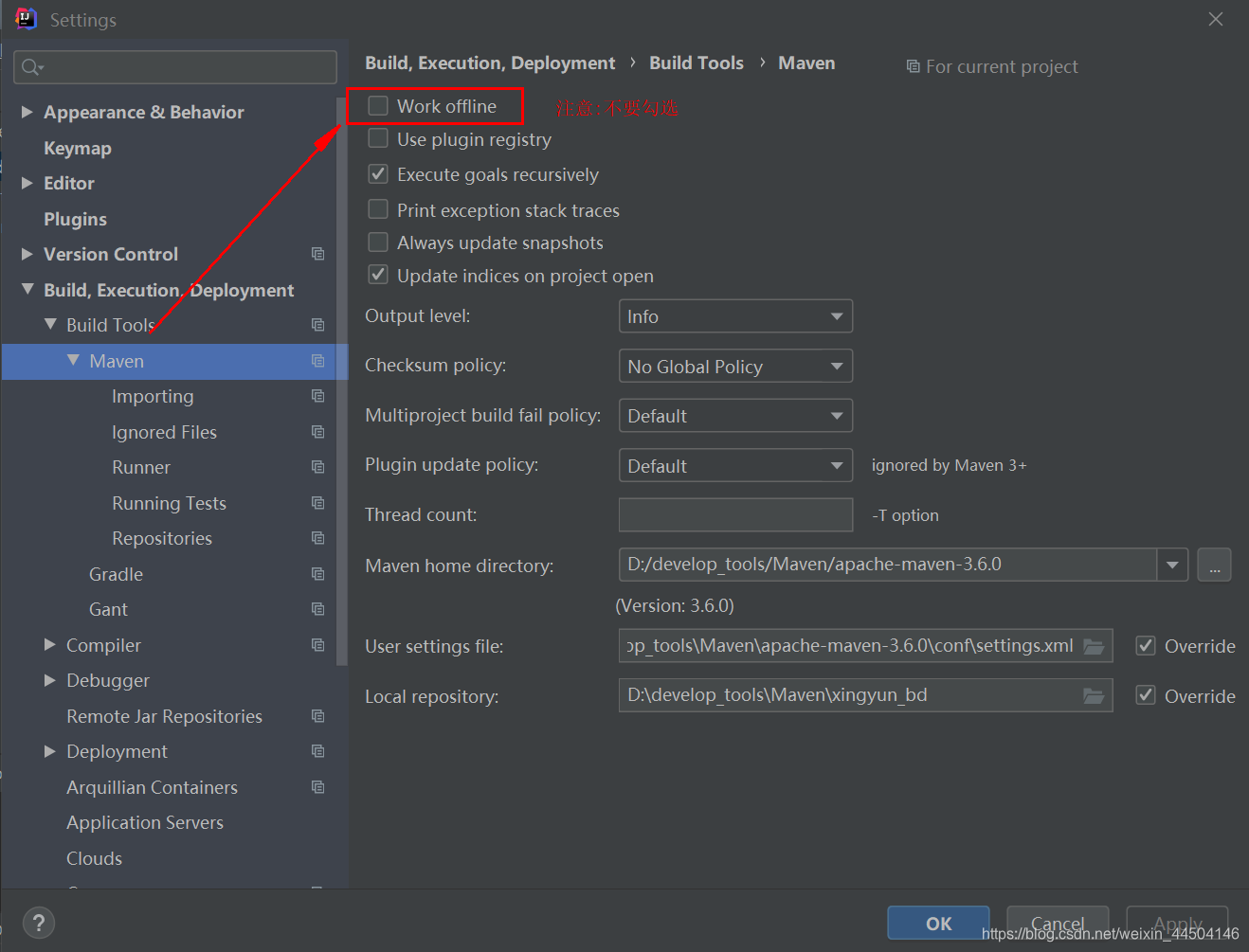Open the Output level dropdown
1249x952 pixels.
(x=735, y=316)
